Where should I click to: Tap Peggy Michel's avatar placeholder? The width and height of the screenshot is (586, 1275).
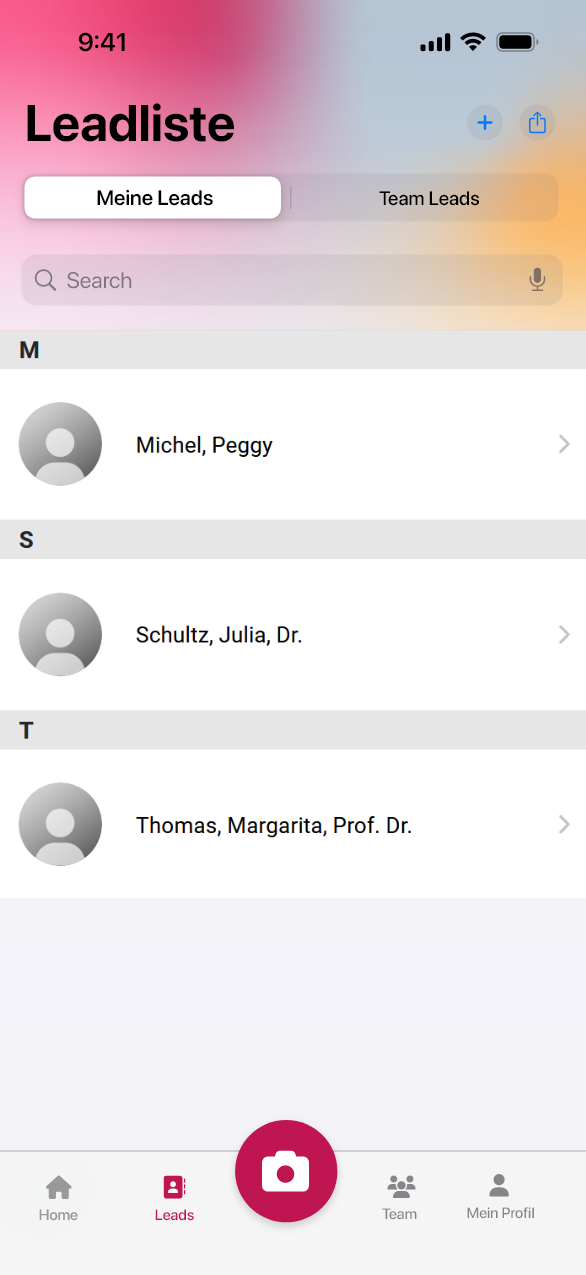coord(60,444)
